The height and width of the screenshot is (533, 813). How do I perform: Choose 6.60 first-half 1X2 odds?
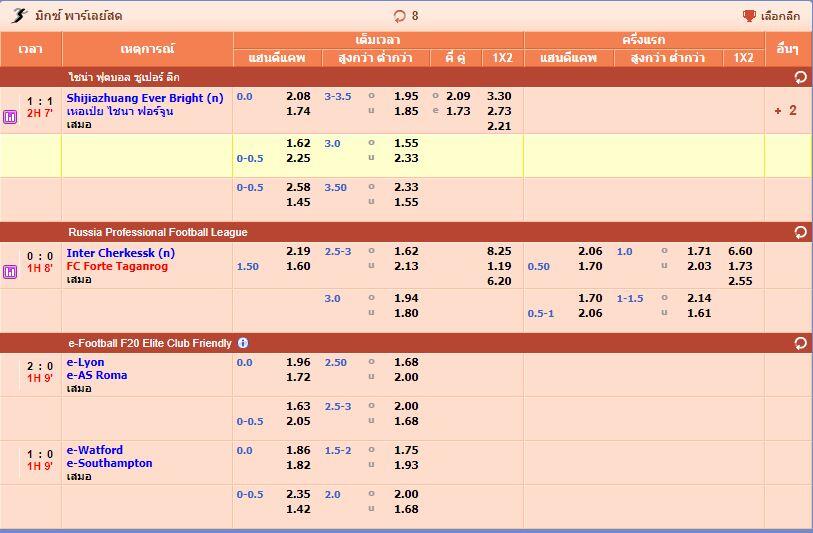coord(740,252)
